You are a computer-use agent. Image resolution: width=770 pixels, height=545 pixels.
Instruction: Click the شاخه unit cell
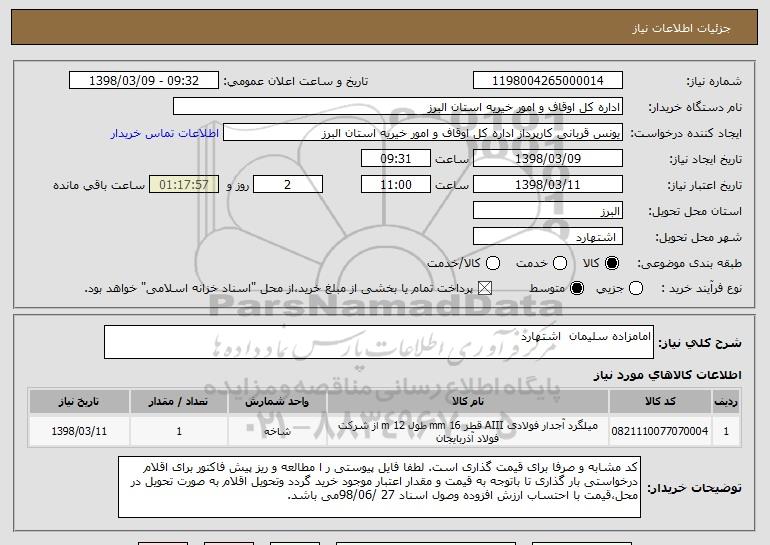tap(277, 431)
